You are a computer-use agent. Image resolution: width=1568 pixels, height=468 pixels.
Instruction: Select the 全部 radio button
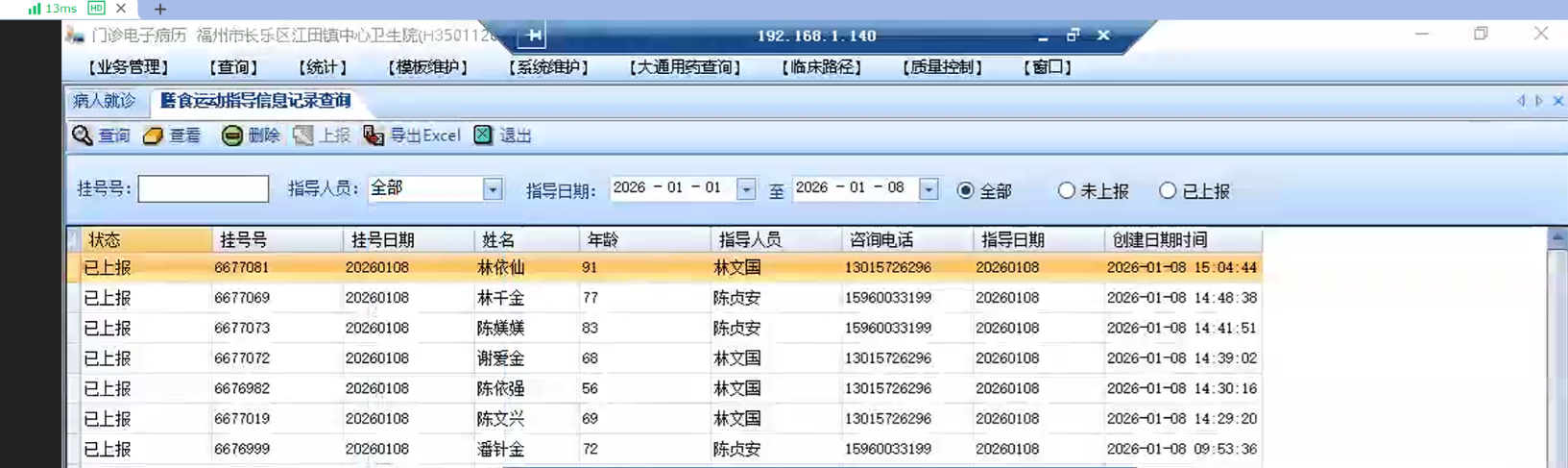966,190
